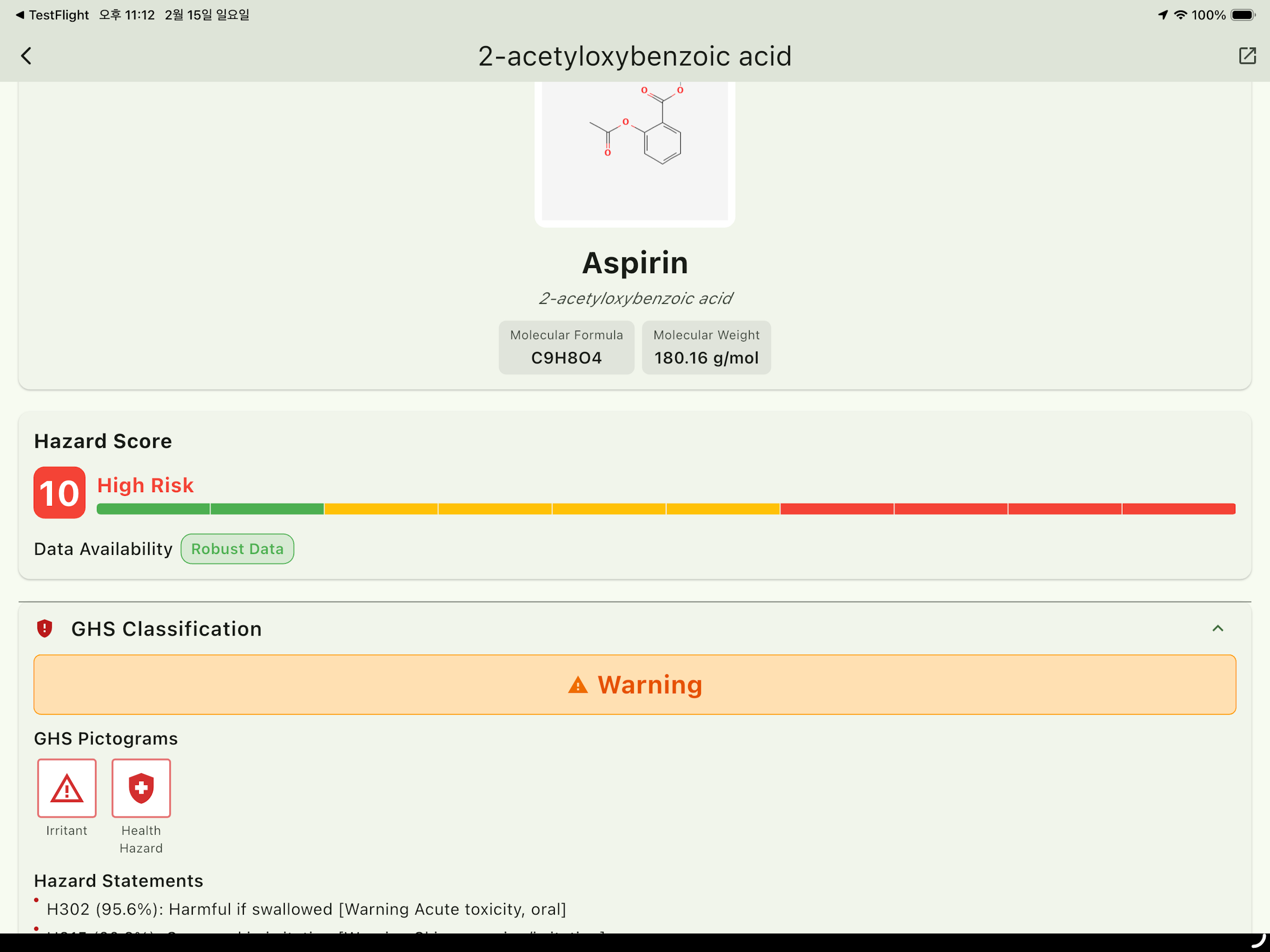Collapse the GHS Classification section
The image size is (1270, 952).
tap(1218, 629)
